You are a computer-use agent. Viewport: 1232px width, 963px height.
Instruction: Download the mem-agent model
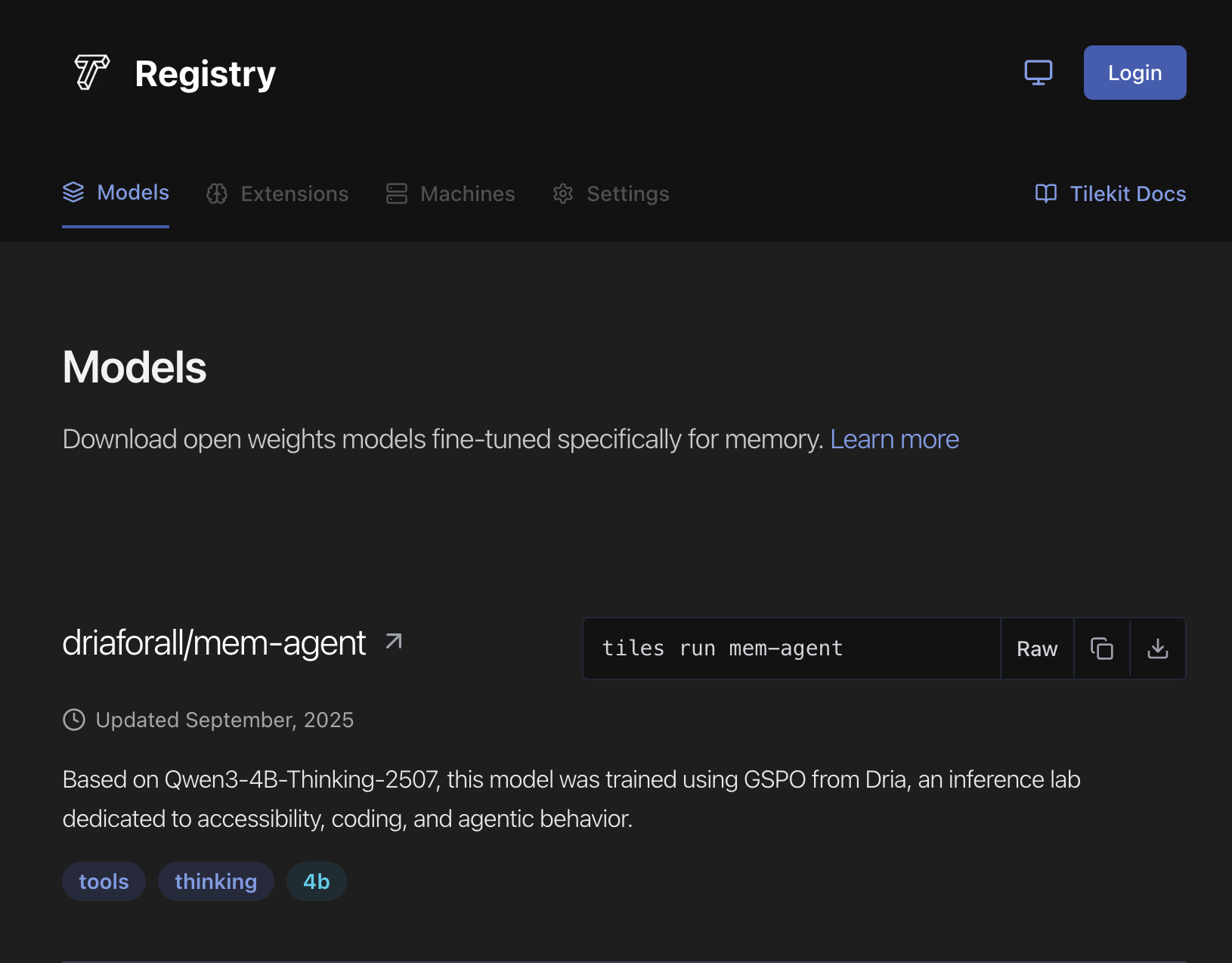pyautogui.click(x=1157, y=649)
